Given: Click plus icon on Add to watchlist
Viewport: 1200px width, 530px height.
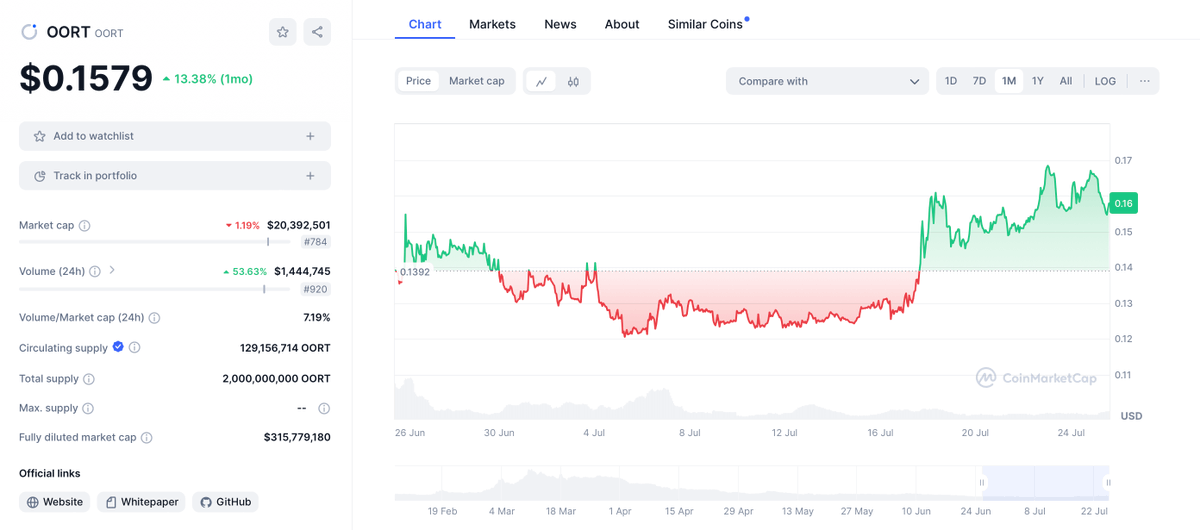Looking at the screenshot, I should pos(310,136).
